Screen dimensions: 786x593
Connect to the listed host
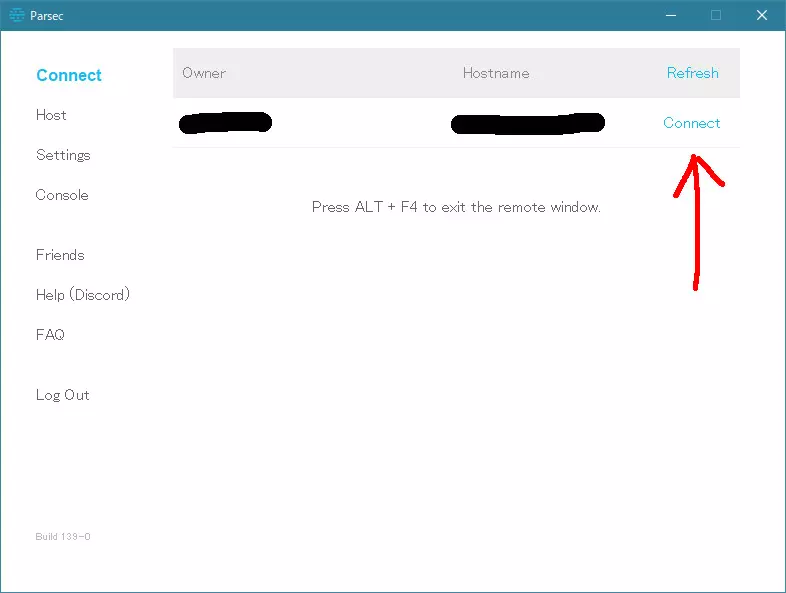692,123
